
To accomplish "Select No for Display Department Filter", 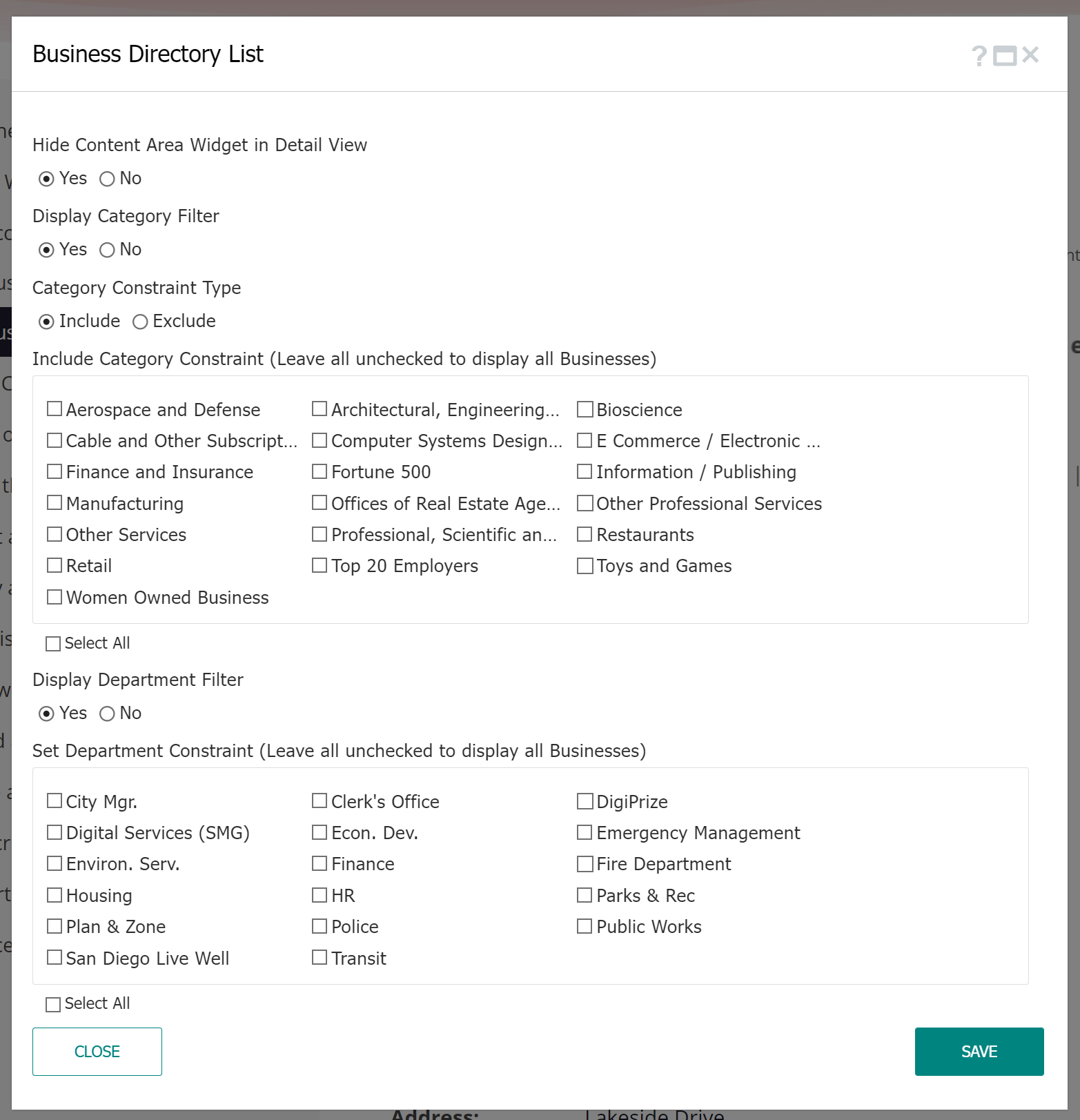I will (107, 714).
